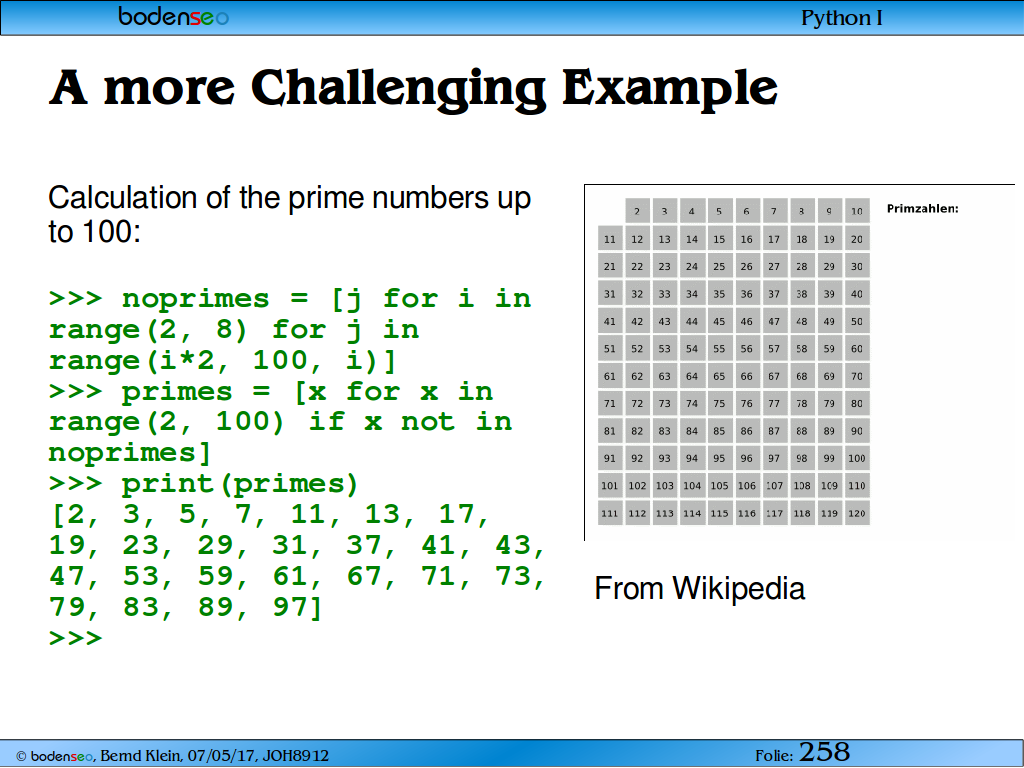1024x768 pixels.
Task: Click grid cell number 2
Action: pos(637,211)
